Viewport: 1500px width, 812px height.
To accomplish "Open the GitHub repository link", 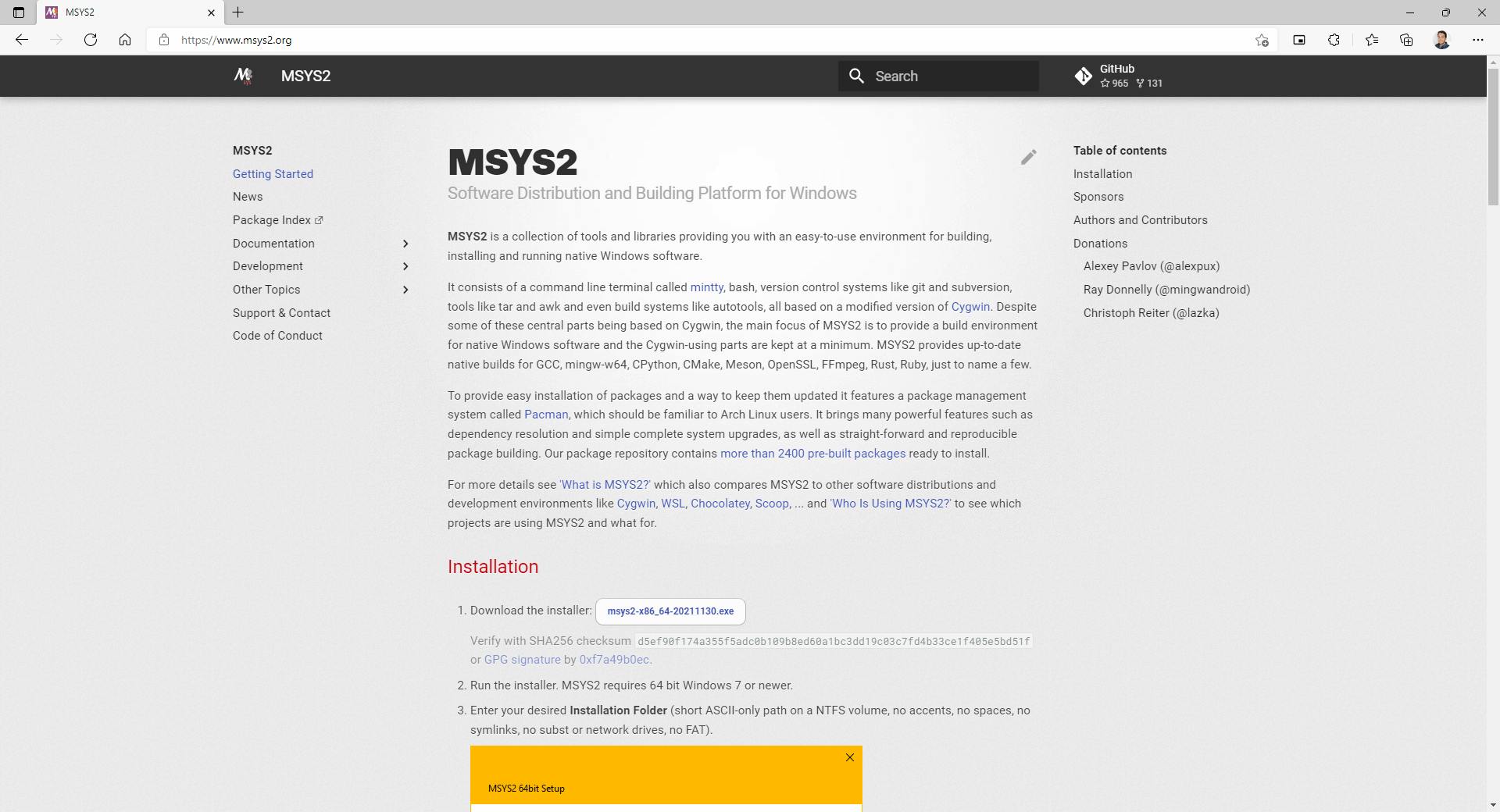I will [x=1119, y=76].
